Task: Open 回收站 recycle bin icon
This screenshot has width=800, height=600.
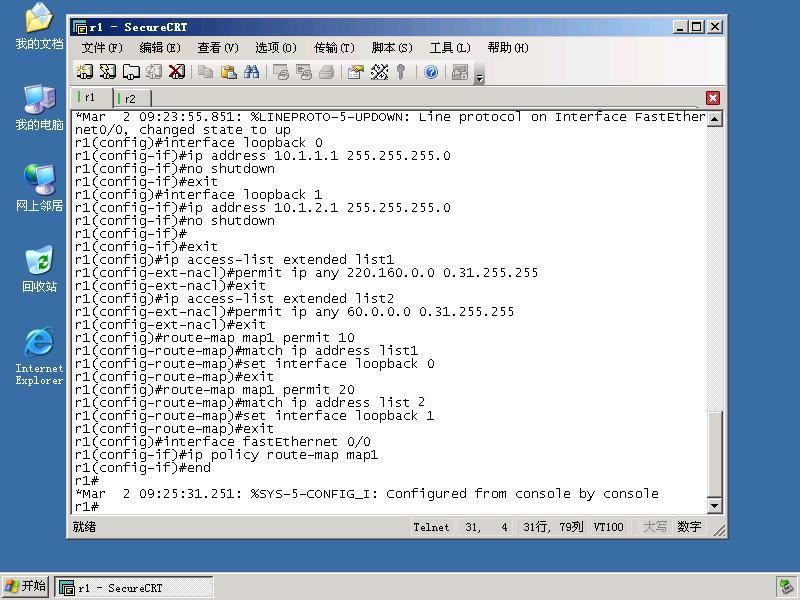Action: (x=39, y=269)
